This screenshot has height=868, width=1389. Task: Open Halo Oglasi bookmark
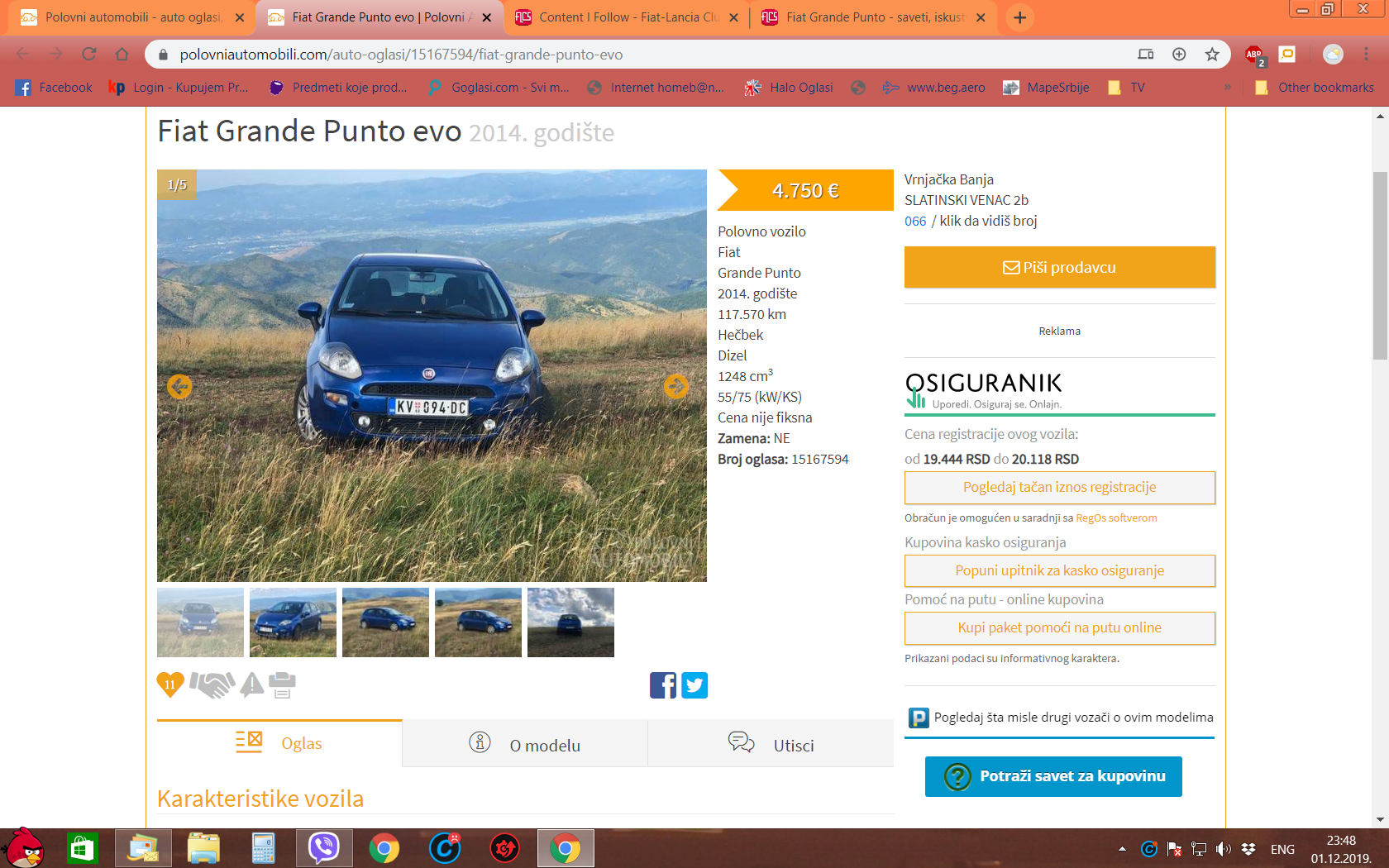[x=789, y=87]
